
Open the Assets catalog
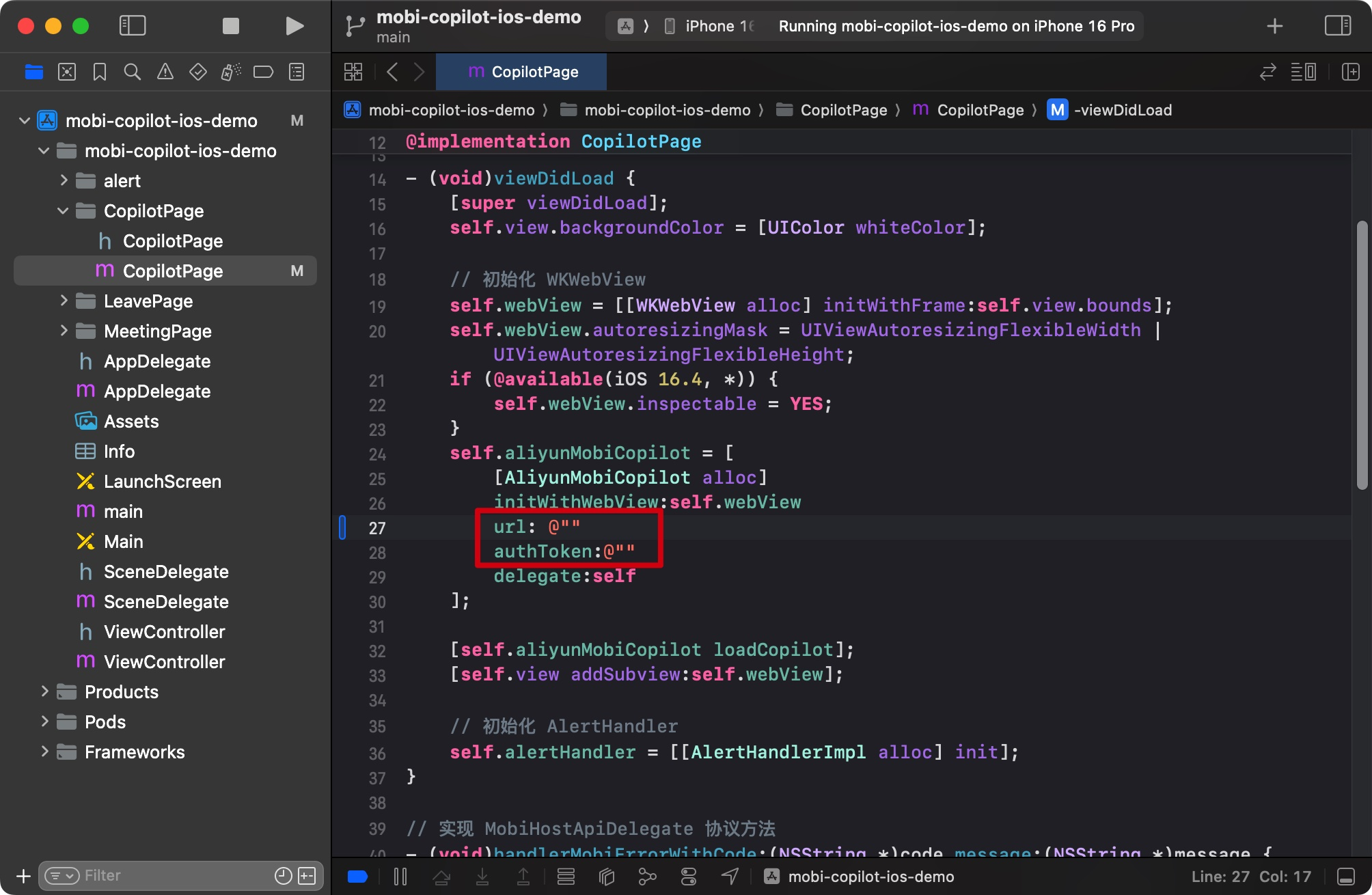click(x=165, y=422)
